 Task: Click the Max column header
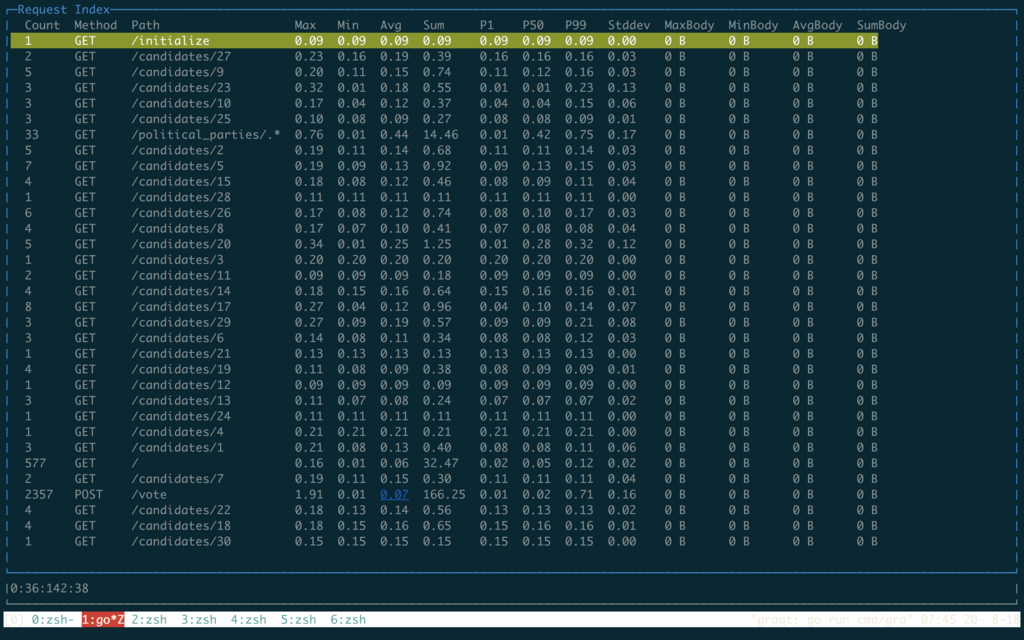pyautogui.click(x=305, y=25)
